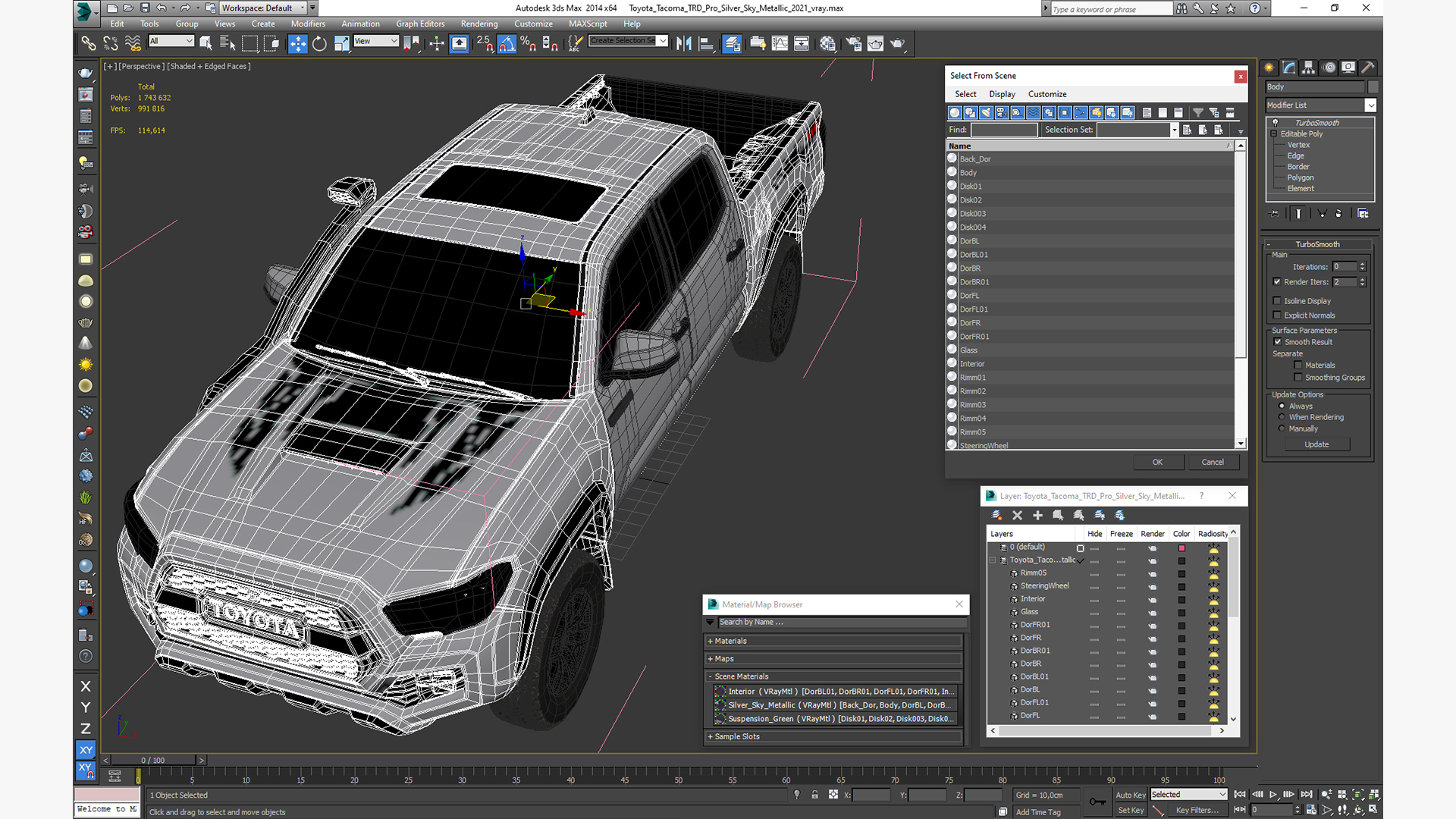Open the Curve Editor from the toolbar
This screenshot has height=819, width=1456.
click(x=780, y=43)
